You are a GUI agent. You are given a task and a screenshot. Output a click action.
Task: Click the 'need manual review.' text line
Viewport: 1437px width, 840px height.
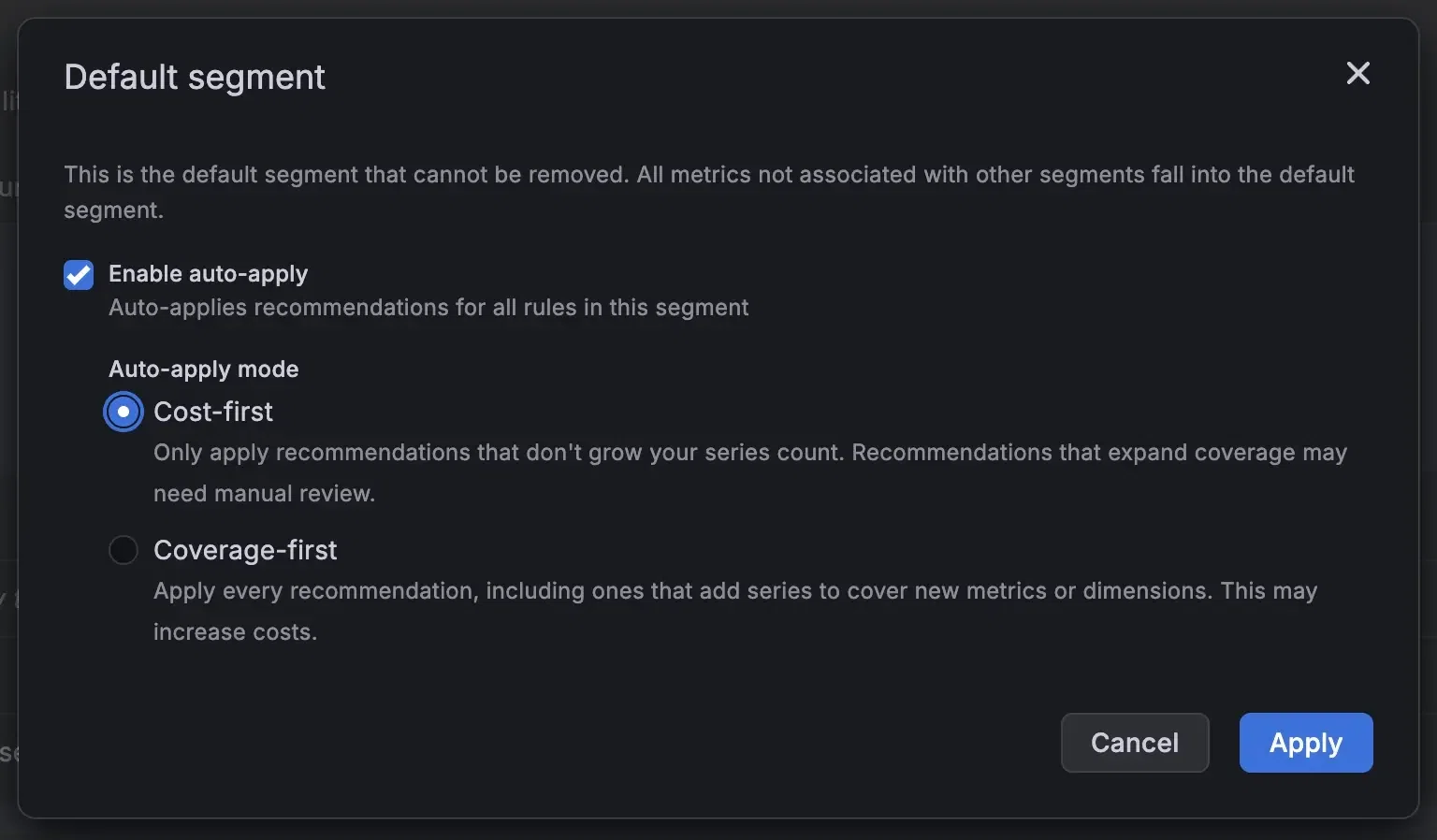coord(264,493)
